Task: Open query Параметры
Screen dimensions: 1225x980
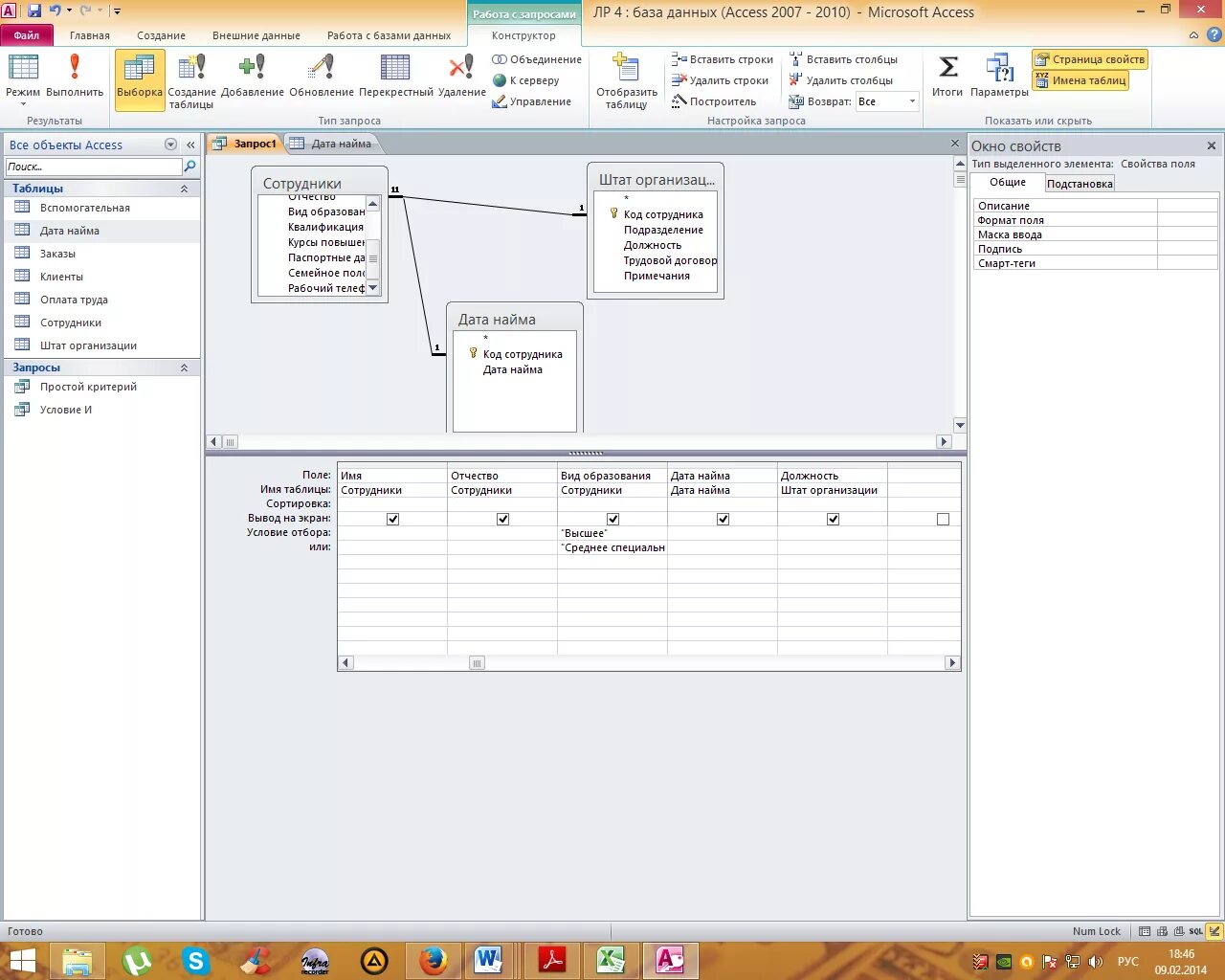Action: [x=999, y=78]
